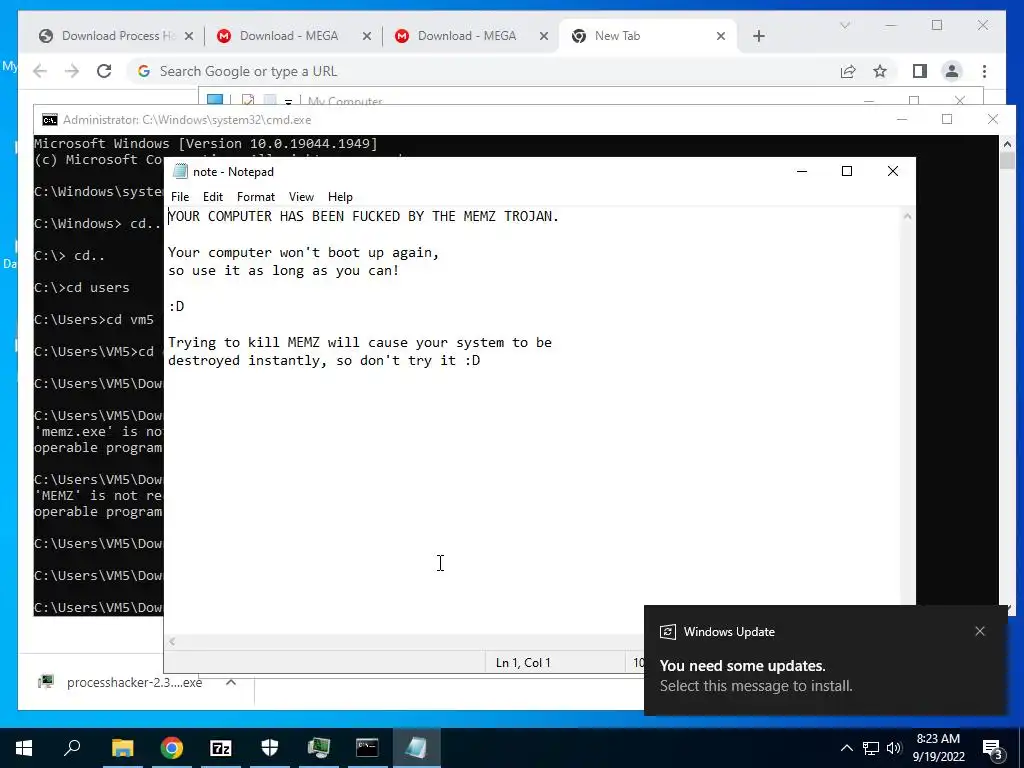The width and height of the screenshot is (1024, 768).
Task: Click Notepad horizontal scrollbar left arrow
Action: click(172, 642)
